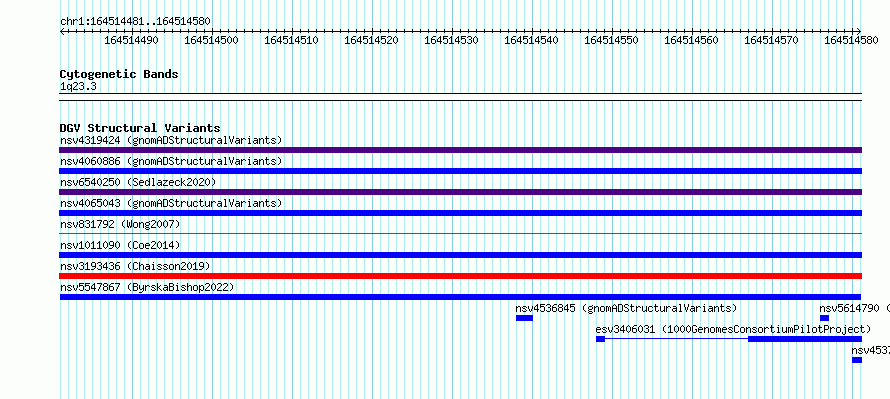Click the 1q23.3 cytogenetic band bar

460,96
